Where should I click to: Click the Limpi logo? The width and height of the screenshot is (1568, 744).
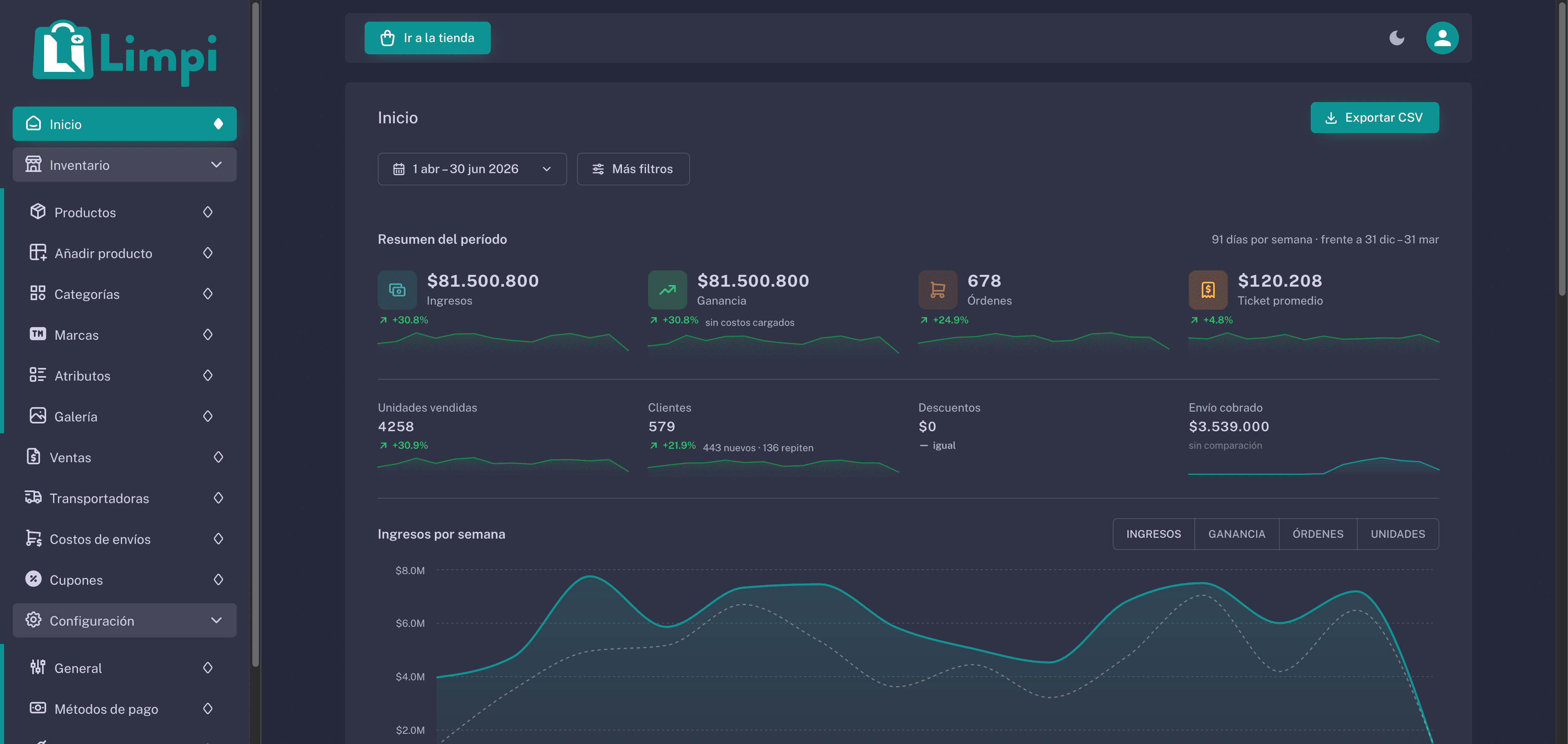point(125,53)
